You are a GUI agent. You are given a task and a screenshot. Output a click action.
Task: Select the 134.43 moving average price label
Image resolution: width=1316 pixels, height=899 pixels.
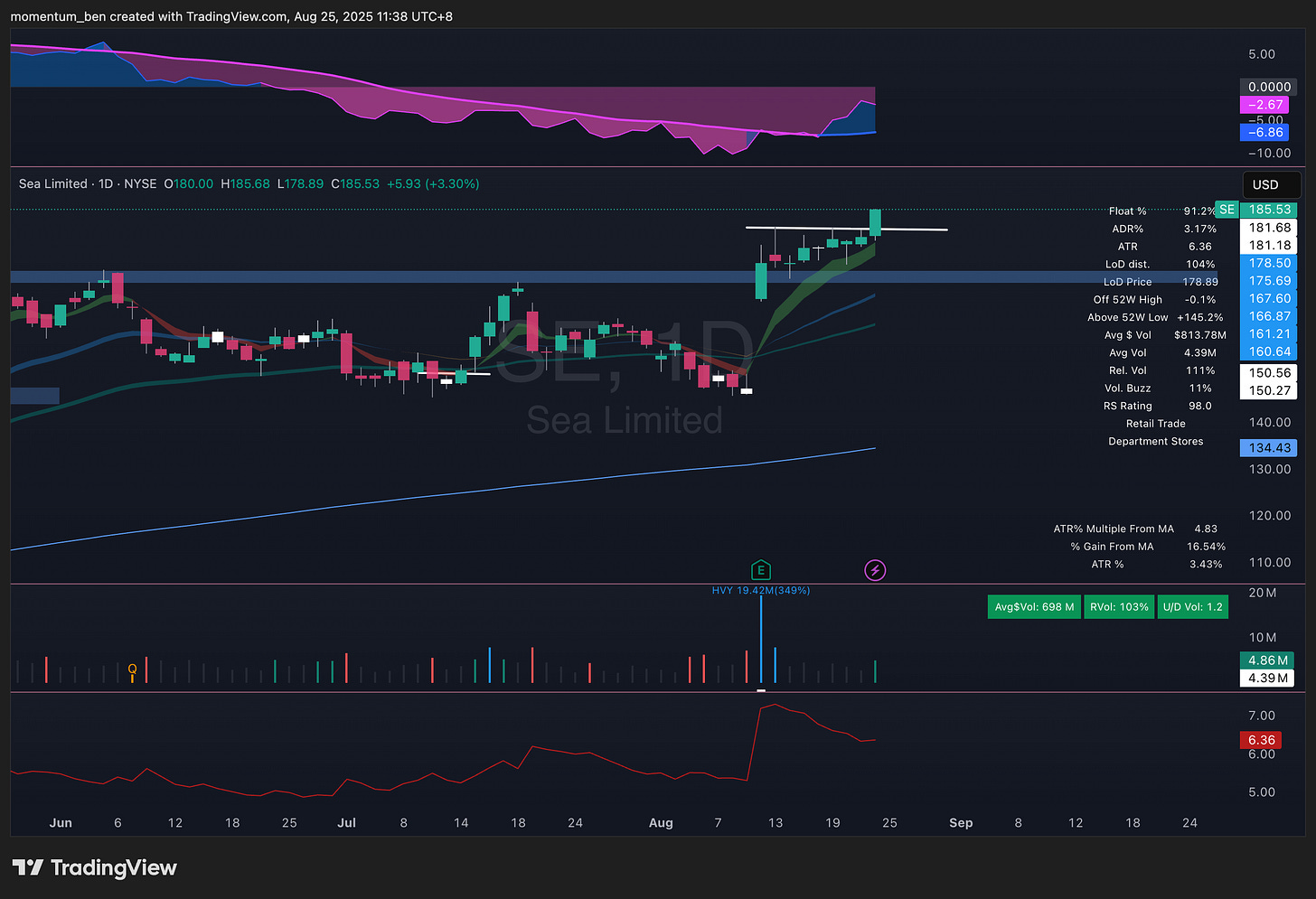pyautogui.click(x=1269, y=448)
